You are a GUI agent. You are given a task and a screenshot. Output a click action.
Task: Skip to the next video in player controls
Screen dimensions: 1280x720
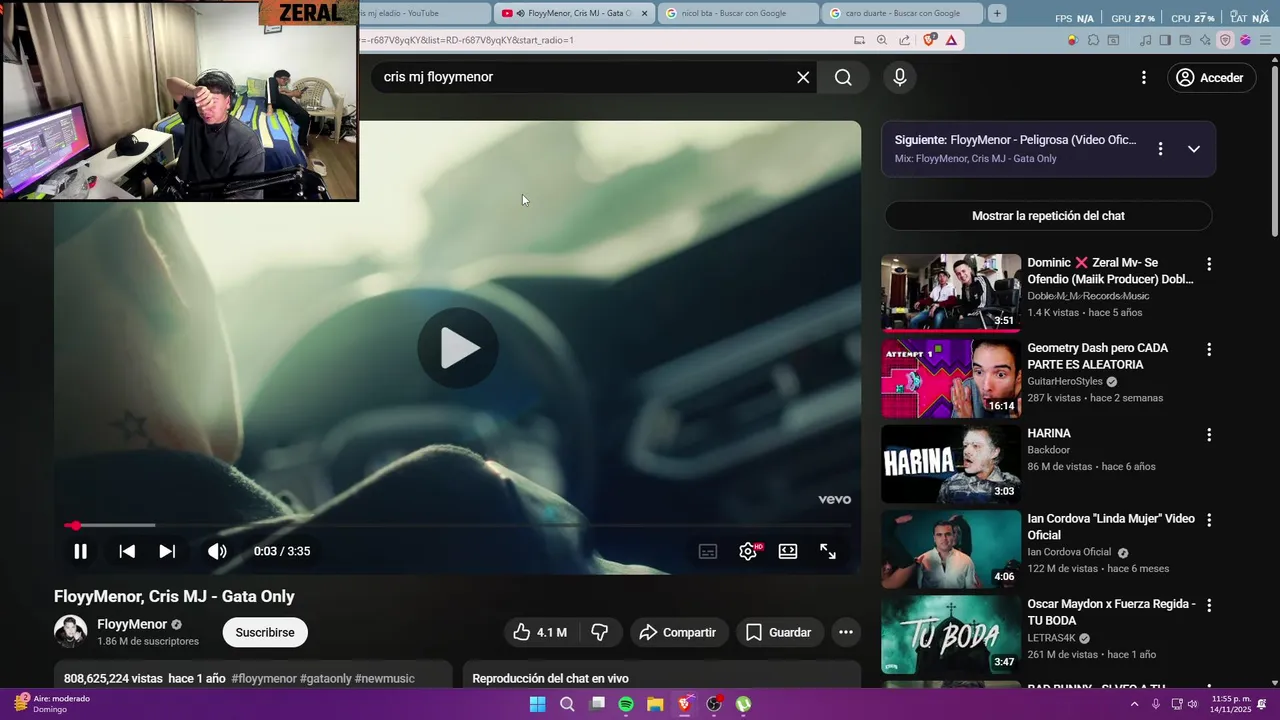pos(167,551)
